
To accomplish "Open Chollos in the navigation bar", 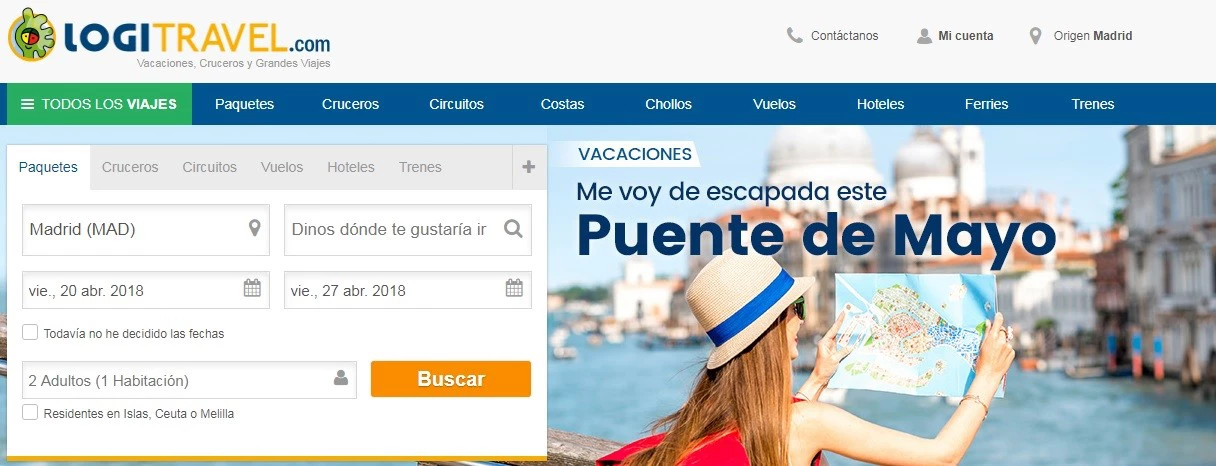I will point(668,104).
